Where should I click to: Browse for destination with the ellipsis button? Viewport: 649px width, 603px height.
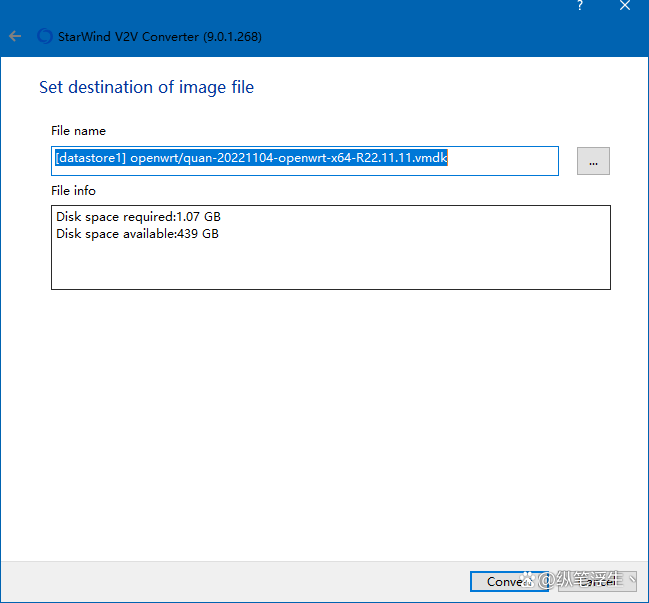593,161
